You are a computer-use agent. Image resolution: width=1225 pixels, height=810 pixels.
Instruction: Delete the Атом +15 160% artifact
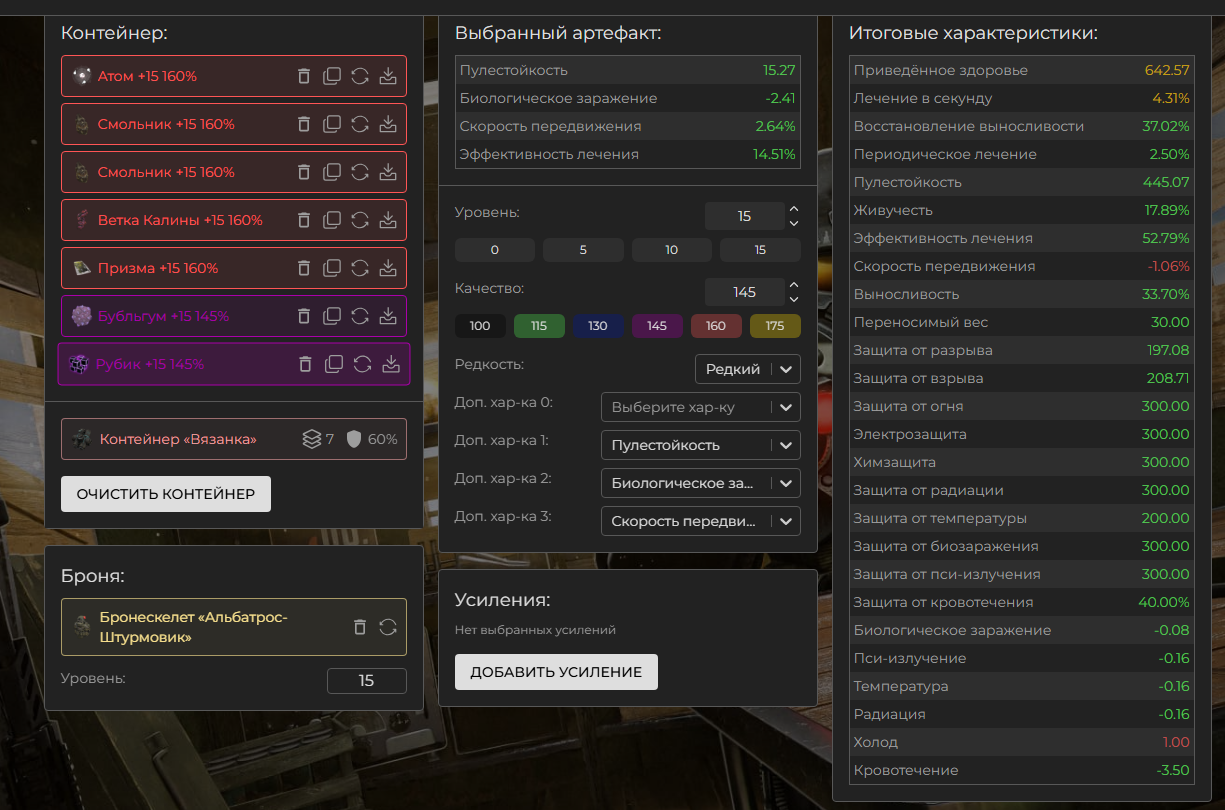pos(304,76)
